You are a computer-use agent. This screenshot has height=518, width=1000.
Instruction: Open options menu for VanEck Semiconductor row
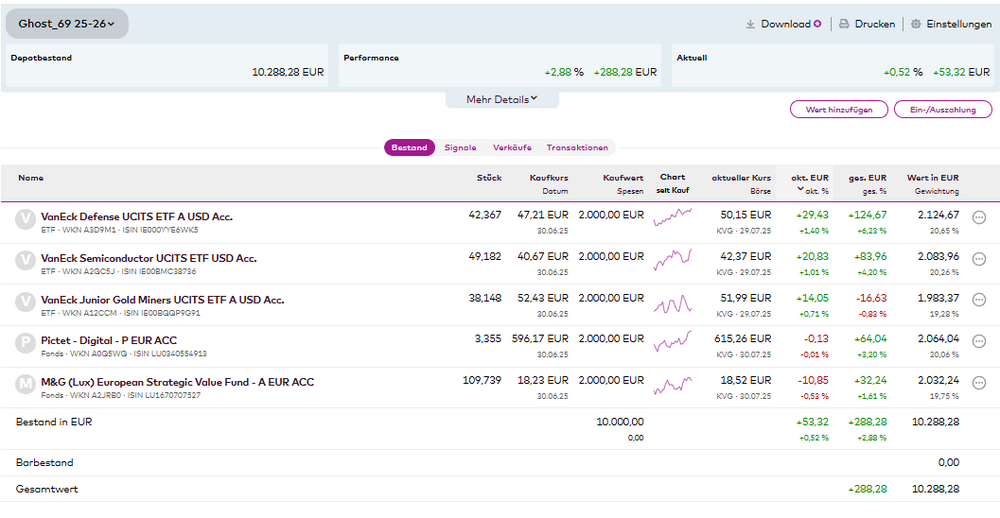tap(979, 259)
